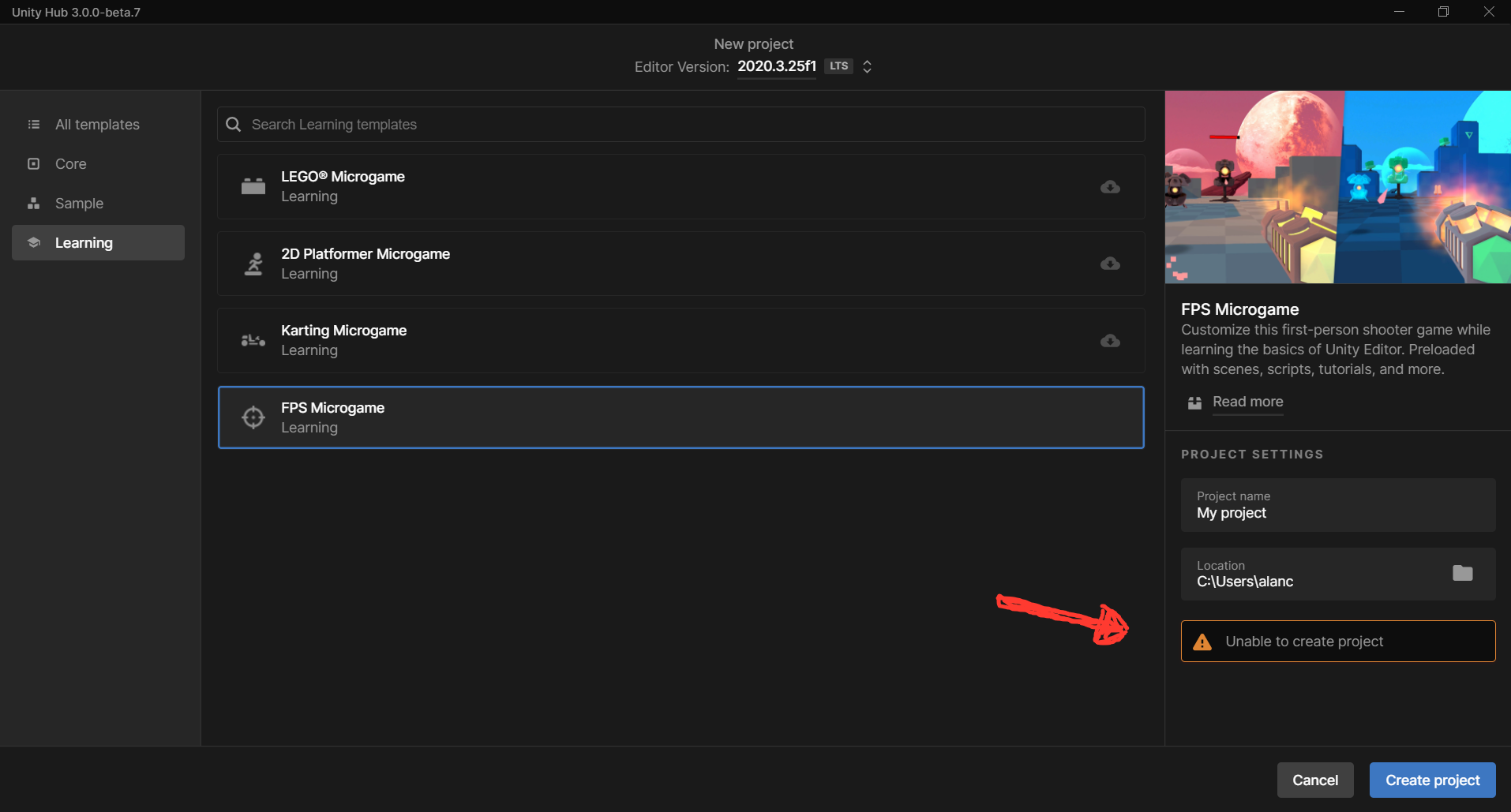
Task: Open the All templates category
Action: click(98, 125)
